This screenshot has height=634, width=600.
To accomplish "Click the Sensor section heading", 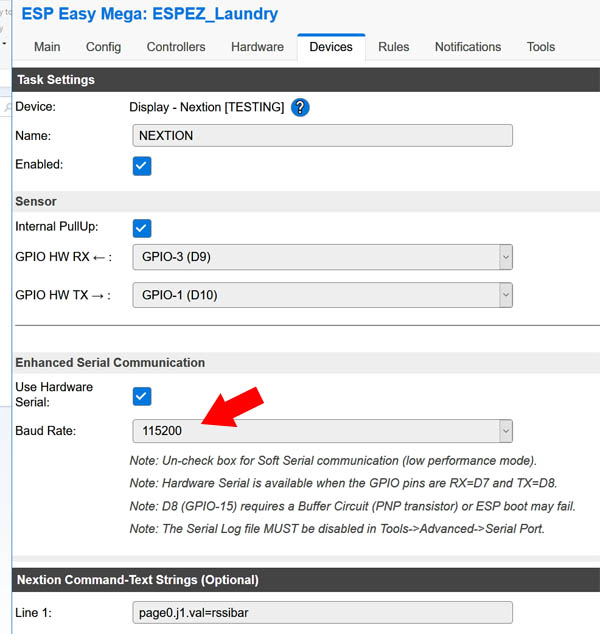I will coord(36,201).
